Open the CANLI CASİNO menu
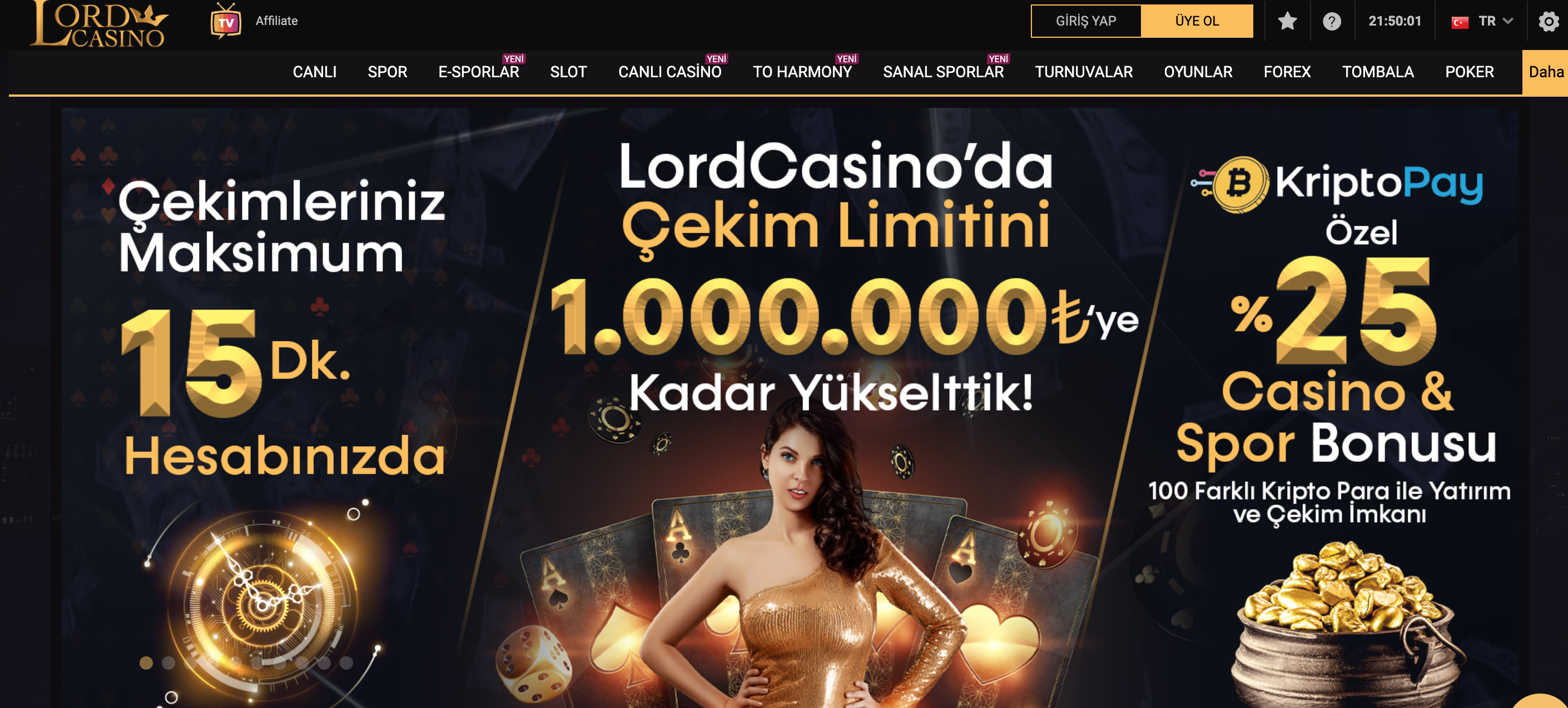Image resolution: width=1568 pixels, height=708 pixels. (x=669, y=72)
